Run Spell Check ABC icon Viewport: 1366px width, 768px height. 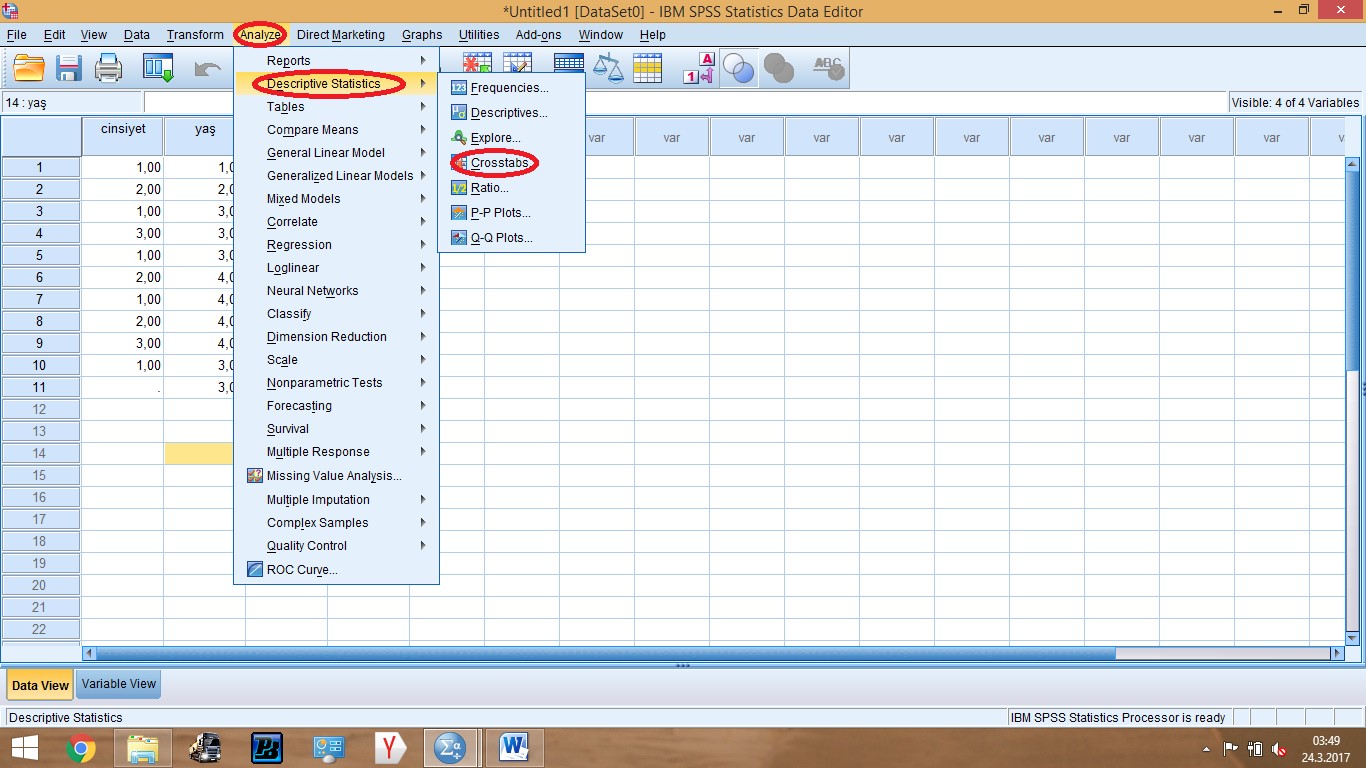point(828,68)
